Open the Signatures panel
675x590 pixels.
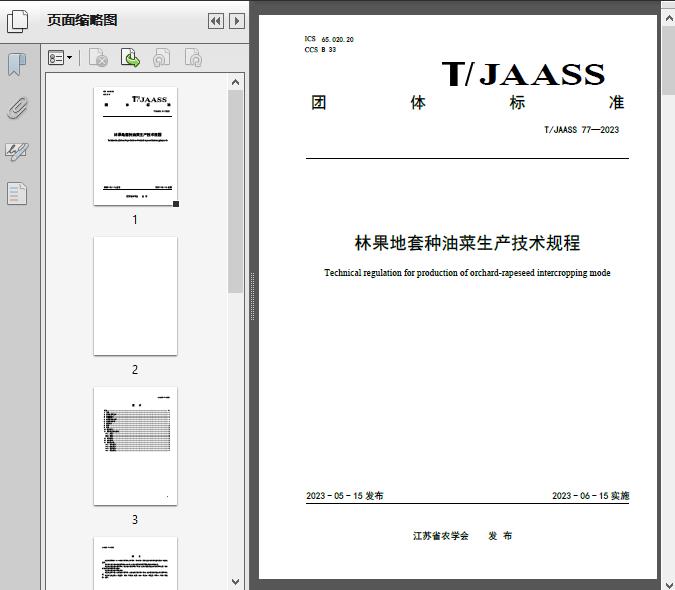(17, 151)
